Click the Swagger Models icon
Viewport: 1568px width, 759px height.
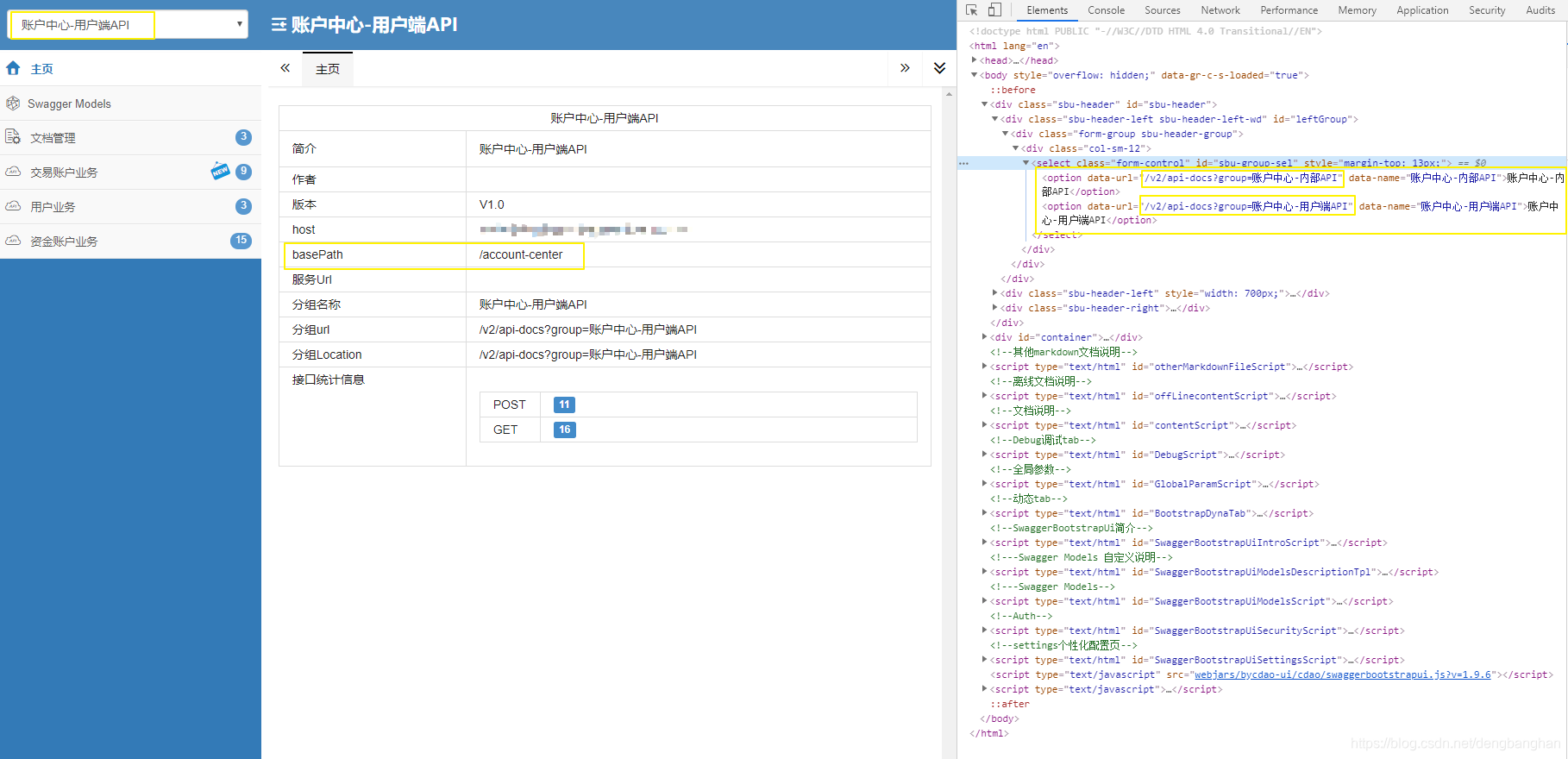point(13,103)
